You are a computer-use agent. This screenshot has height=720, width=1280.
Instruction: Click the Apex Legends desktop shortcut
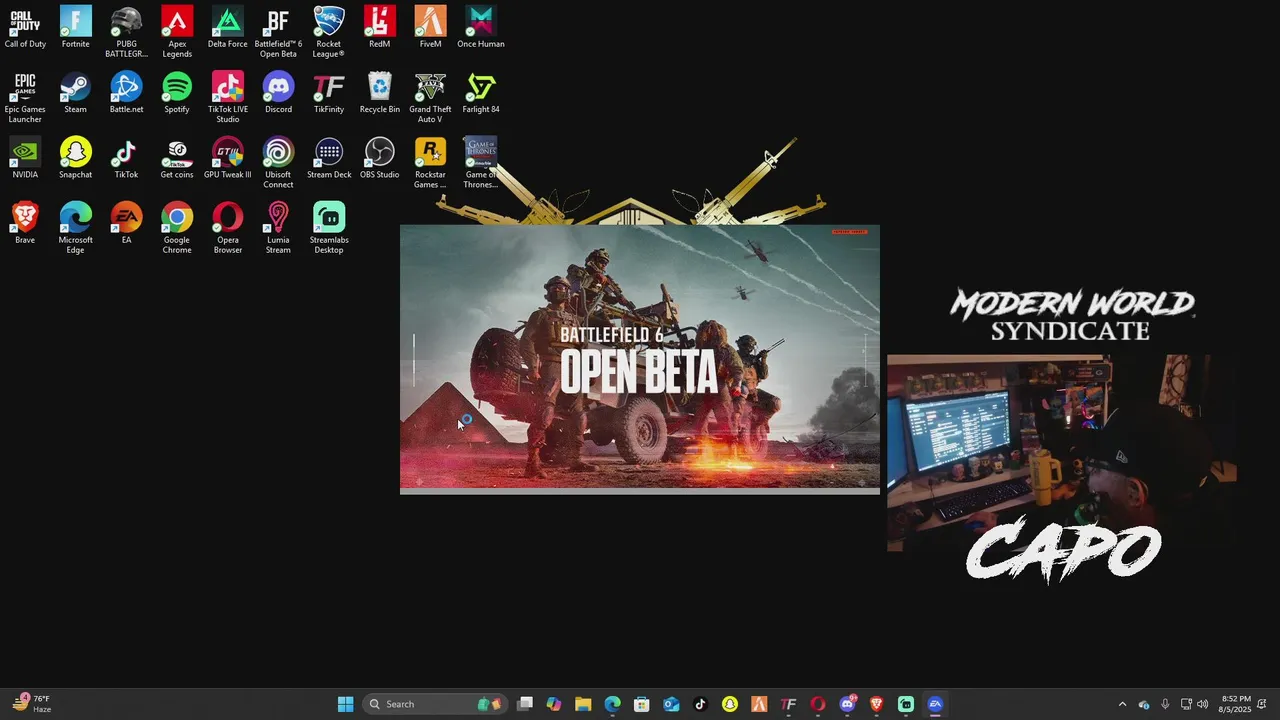click(177, 32)
